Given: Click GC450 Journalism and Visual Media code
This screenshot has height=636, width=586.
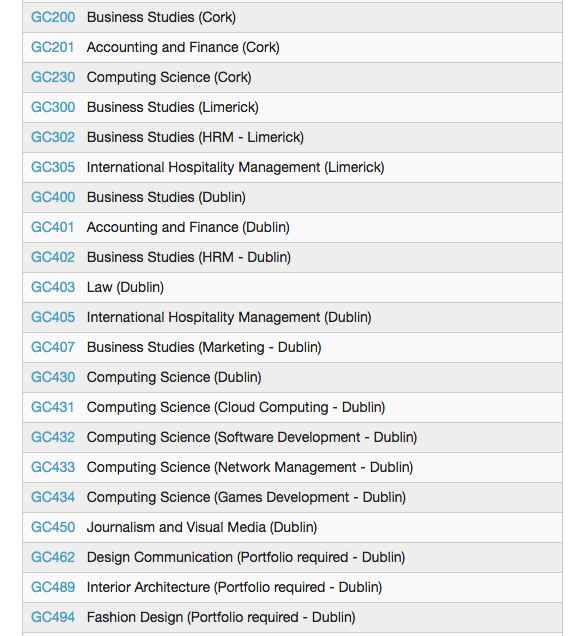Looking at the screenshot, I should 53,528.
